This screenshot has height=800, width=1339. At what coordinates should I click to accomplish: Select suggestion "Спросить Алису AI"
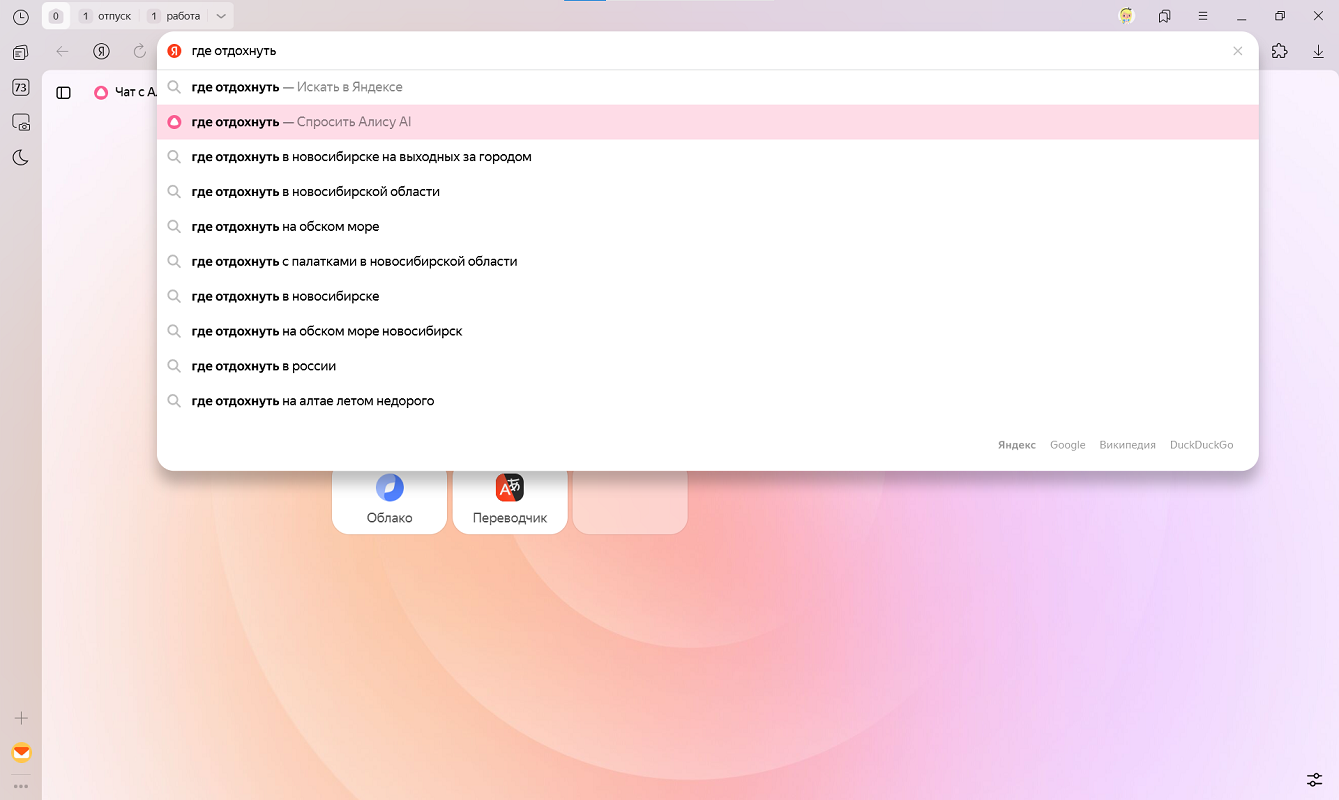click(353, 122)
